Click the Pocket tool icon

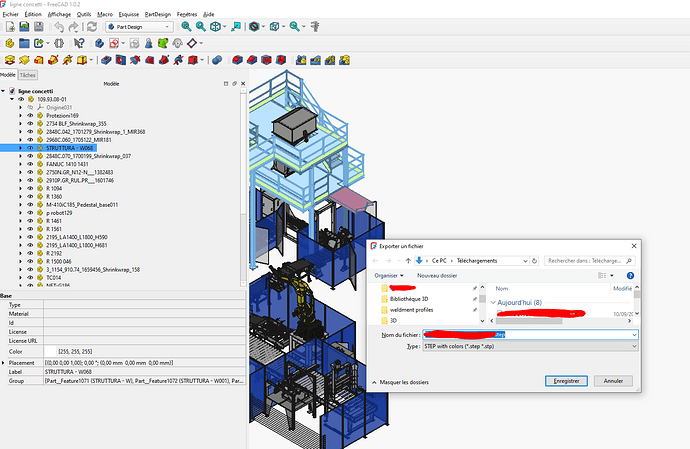tap(106, 60)
